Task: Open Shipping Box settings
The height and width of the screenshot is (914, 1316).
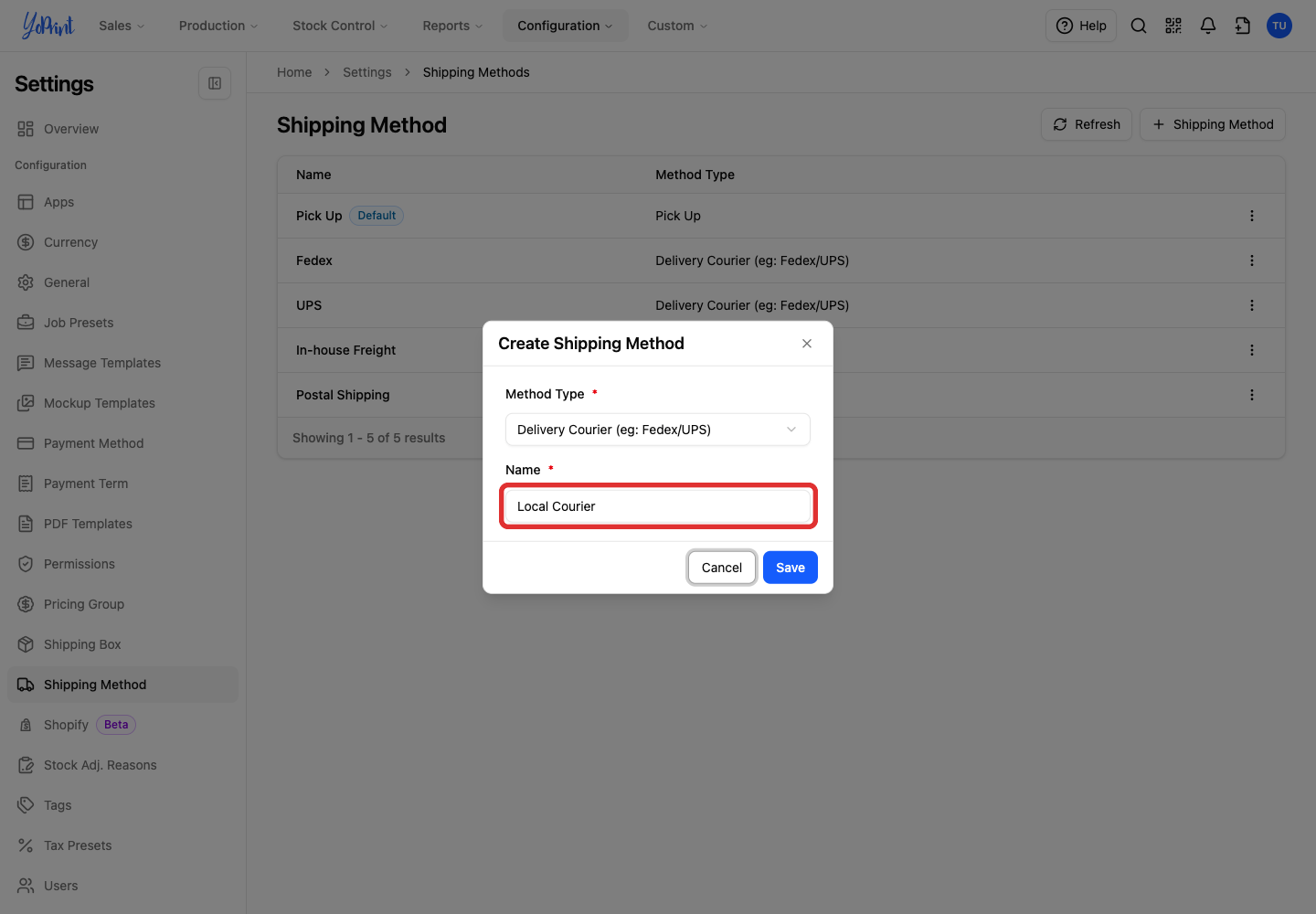Action: (122, 644)
